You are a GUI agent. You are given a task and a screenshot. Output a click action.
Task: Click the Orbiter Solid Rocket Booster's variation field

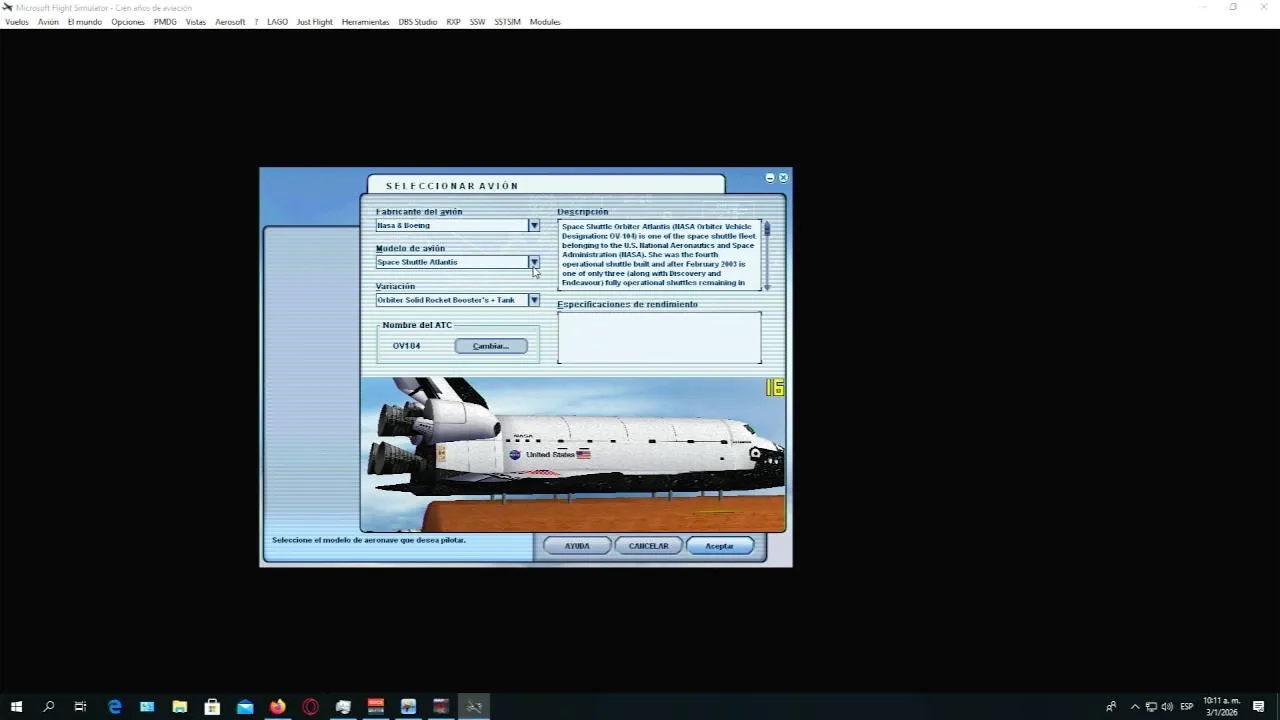pos(452,300)
